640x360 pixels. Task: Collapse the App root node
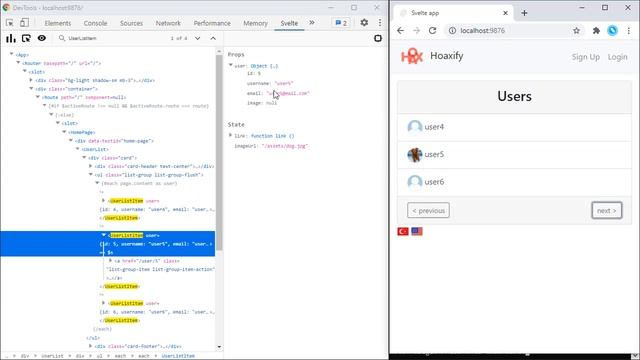(x=11, y=54)
